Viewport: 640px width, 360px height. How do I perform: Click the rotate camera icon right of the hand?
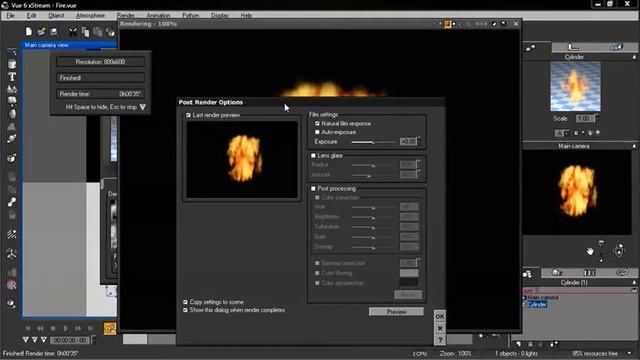(x=619, y=250)
